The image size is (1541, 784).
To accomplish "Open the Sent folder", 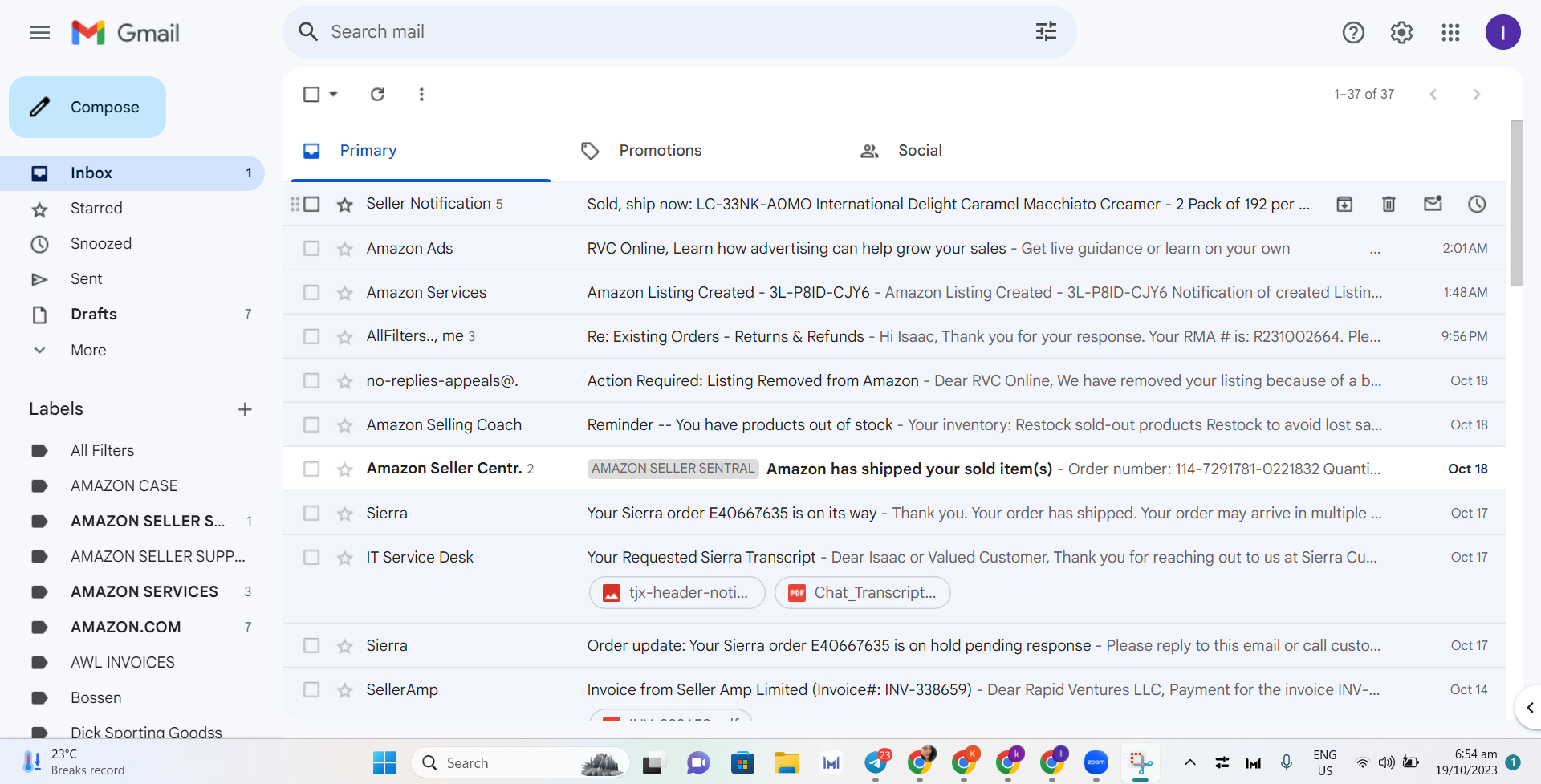I will (x=132, y=279).
